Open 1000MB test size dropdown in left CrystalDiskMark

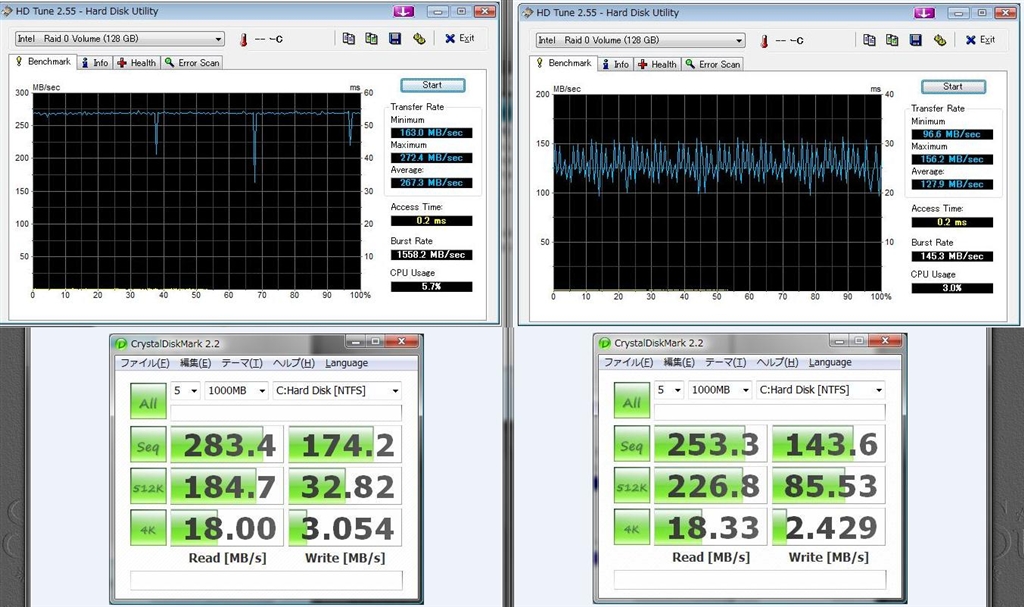236,390
